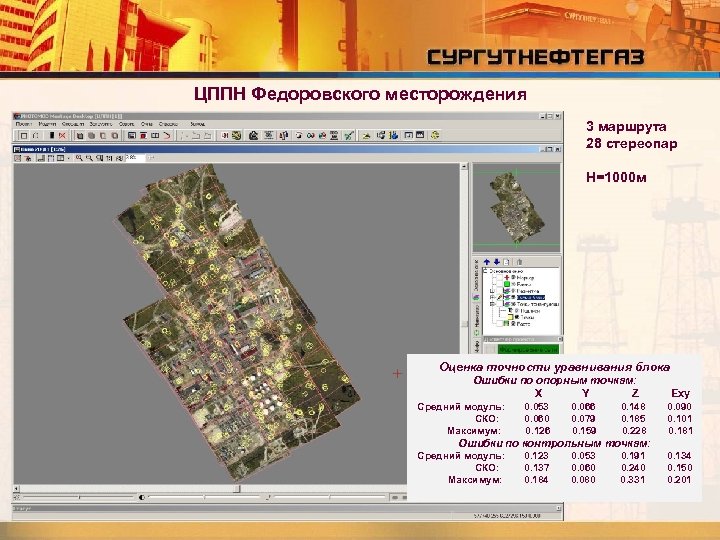Click the vertical scrollbar up arrow of map view
Viewport: 720px width, 540px height.
coord(464,166)
